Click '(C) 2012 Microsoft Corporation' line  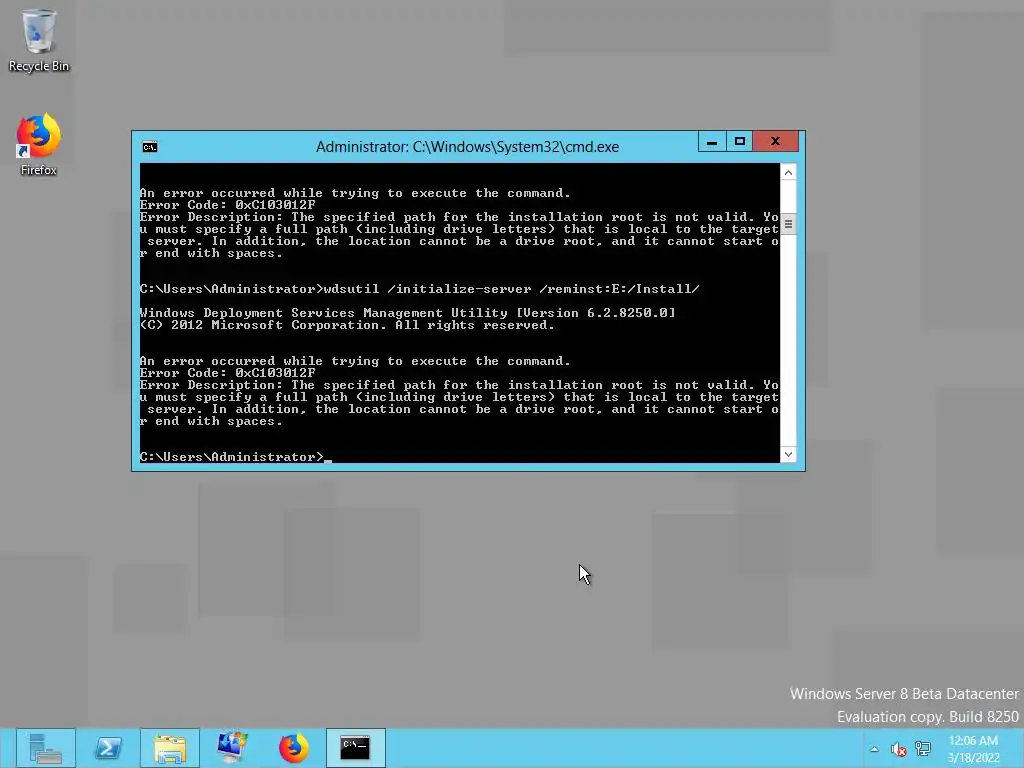[347, 325]
